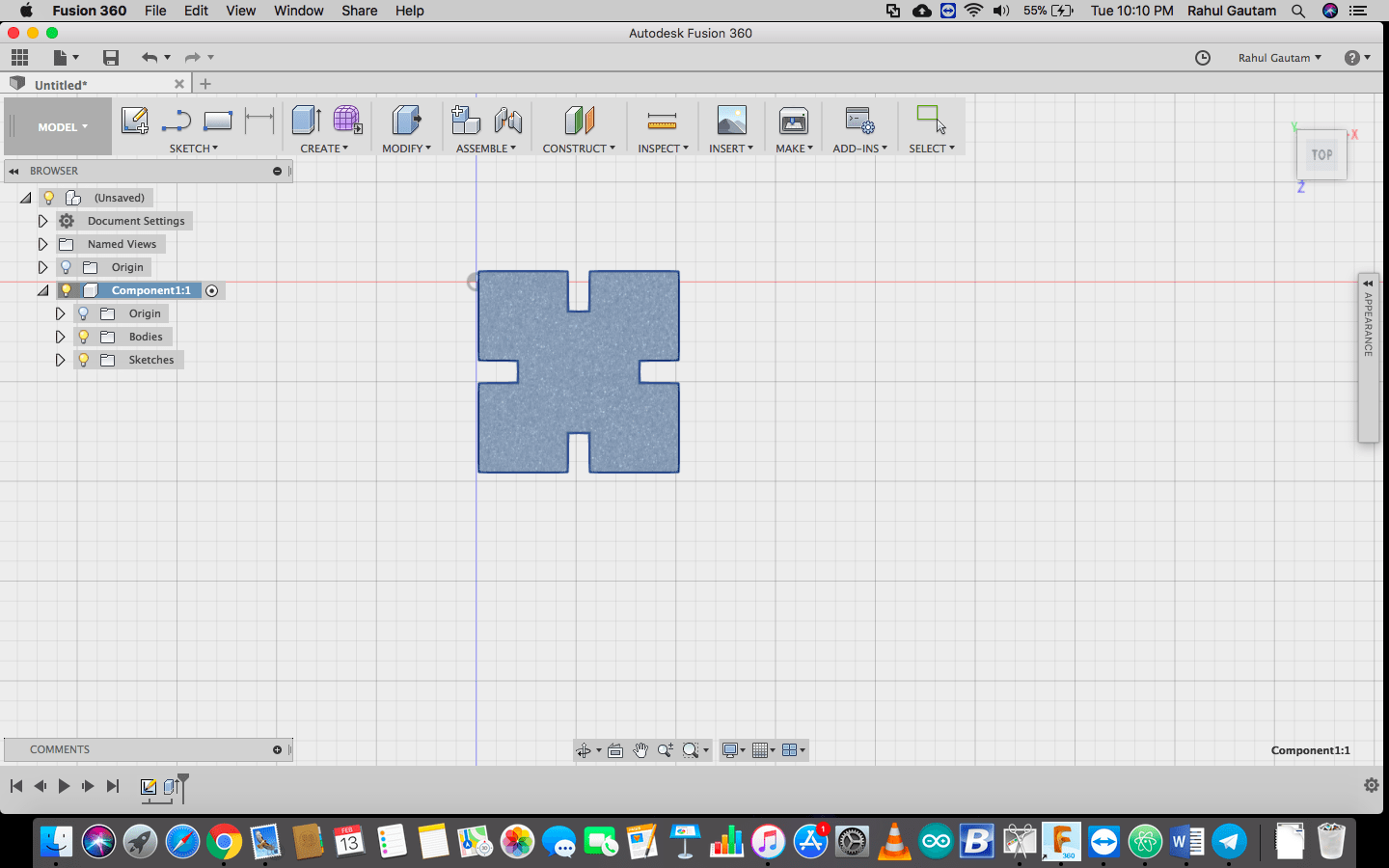
Task: Open the job status clock icon
Action: [x=1203, y=58]
